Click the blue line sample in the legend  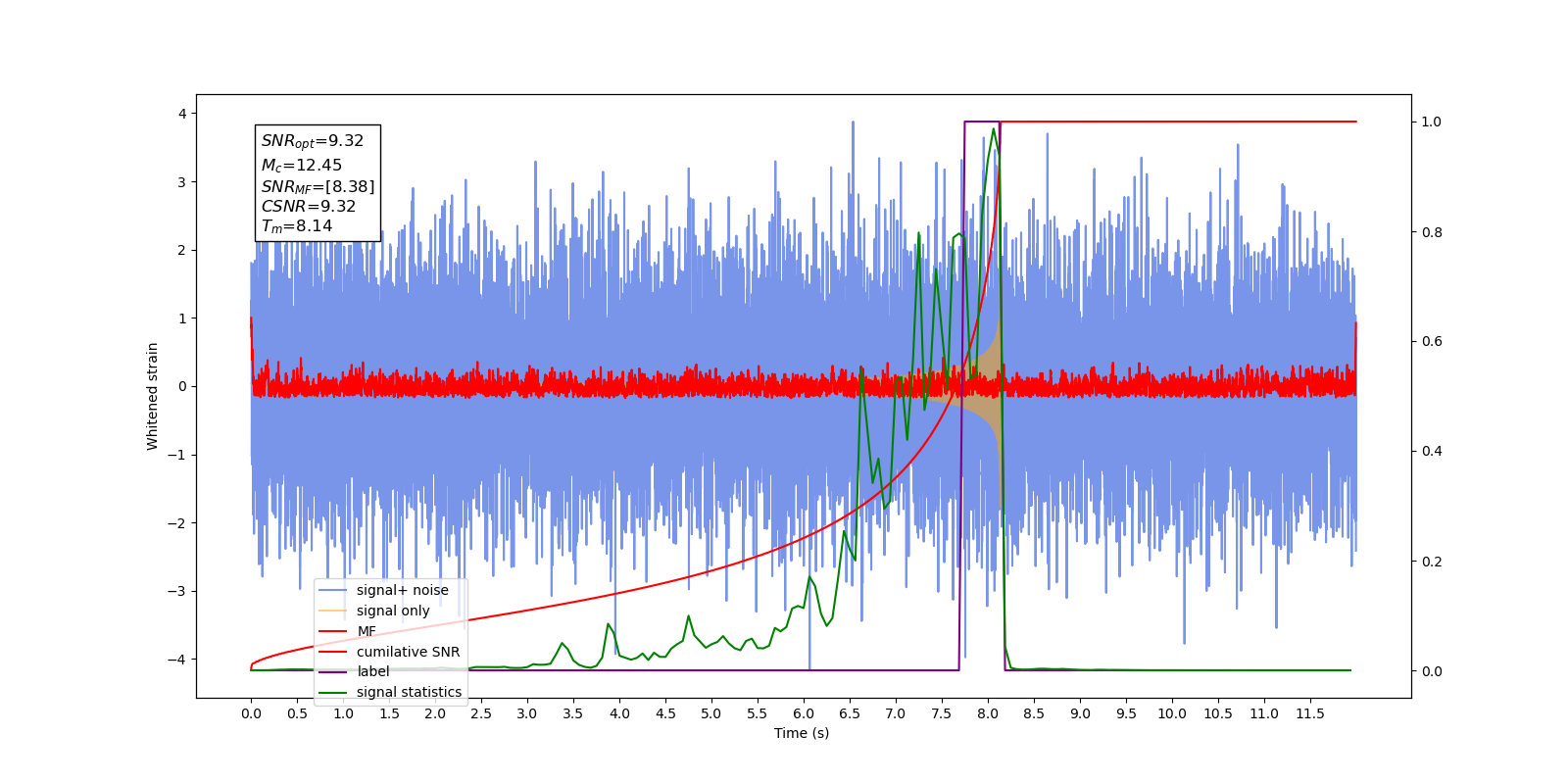click(x=333, y=590)
